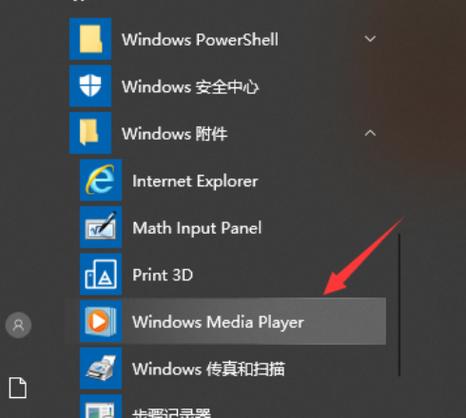Expand the Windows PowerShell chevron

(370, 39)
